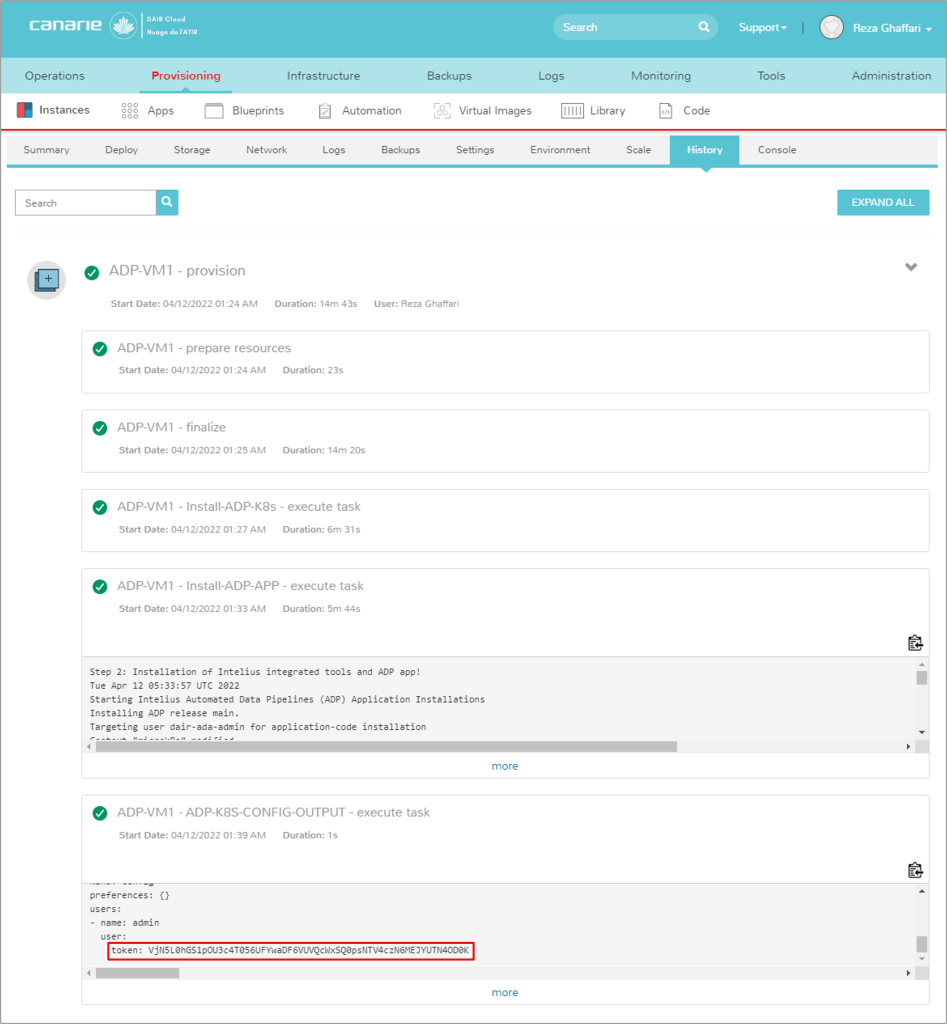Expand the ADP-VM1 prepare resources entry
947x1024 pixels.
204,349
